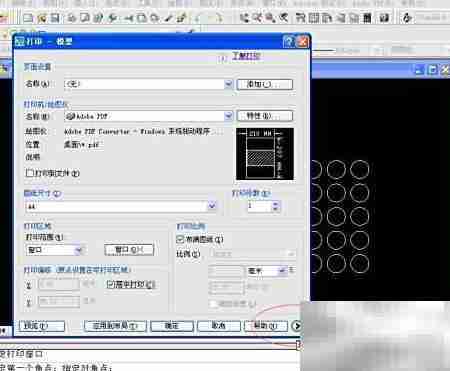The width and height of the screenshot is (450, 371).
Task: Open the 毫米 units dropdown
Action: pyautogui.click(x=282, y=271)
